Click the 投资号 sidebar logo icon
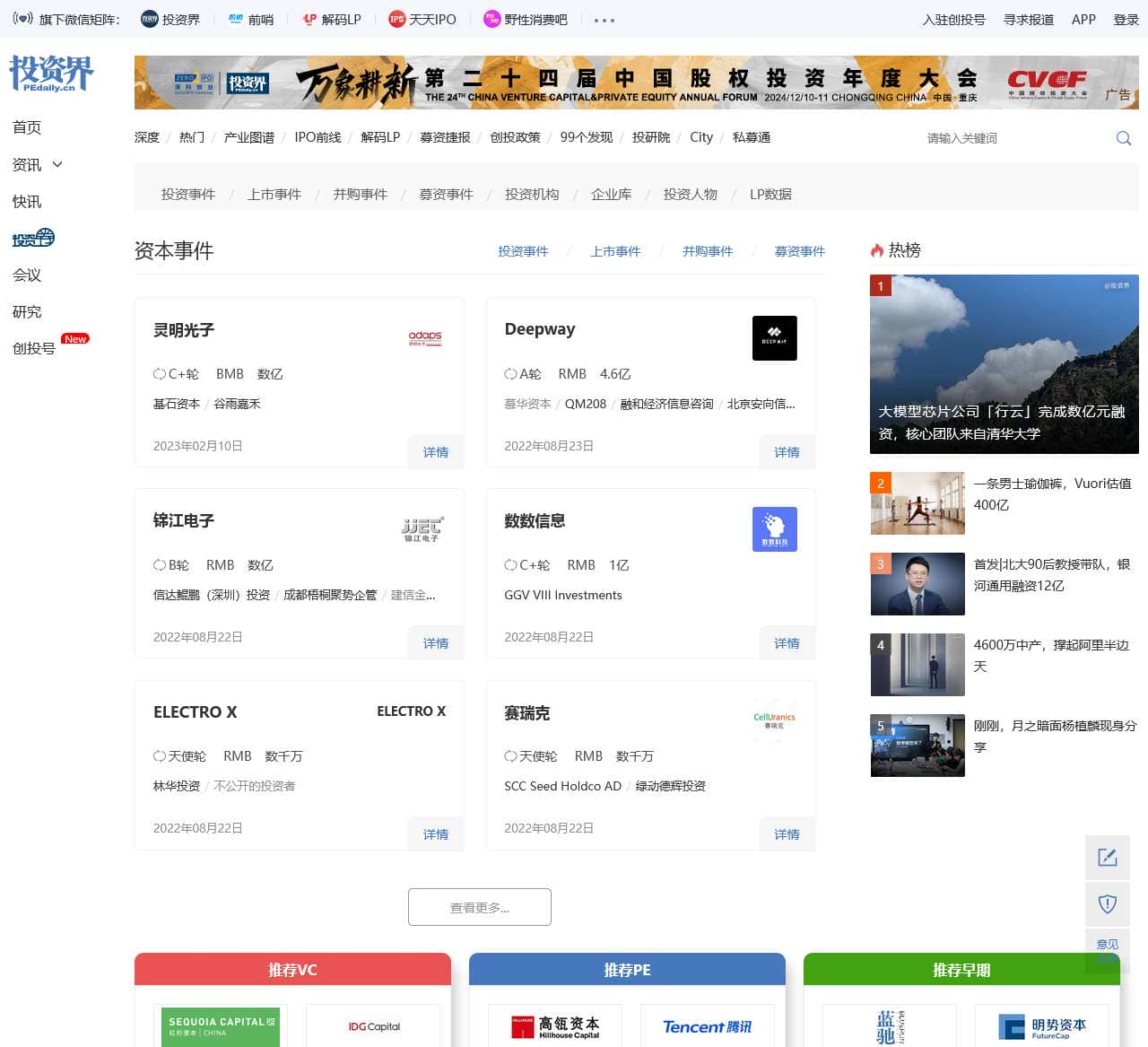This screenshot has width=1148, height=1047. [x=33, y=238]
